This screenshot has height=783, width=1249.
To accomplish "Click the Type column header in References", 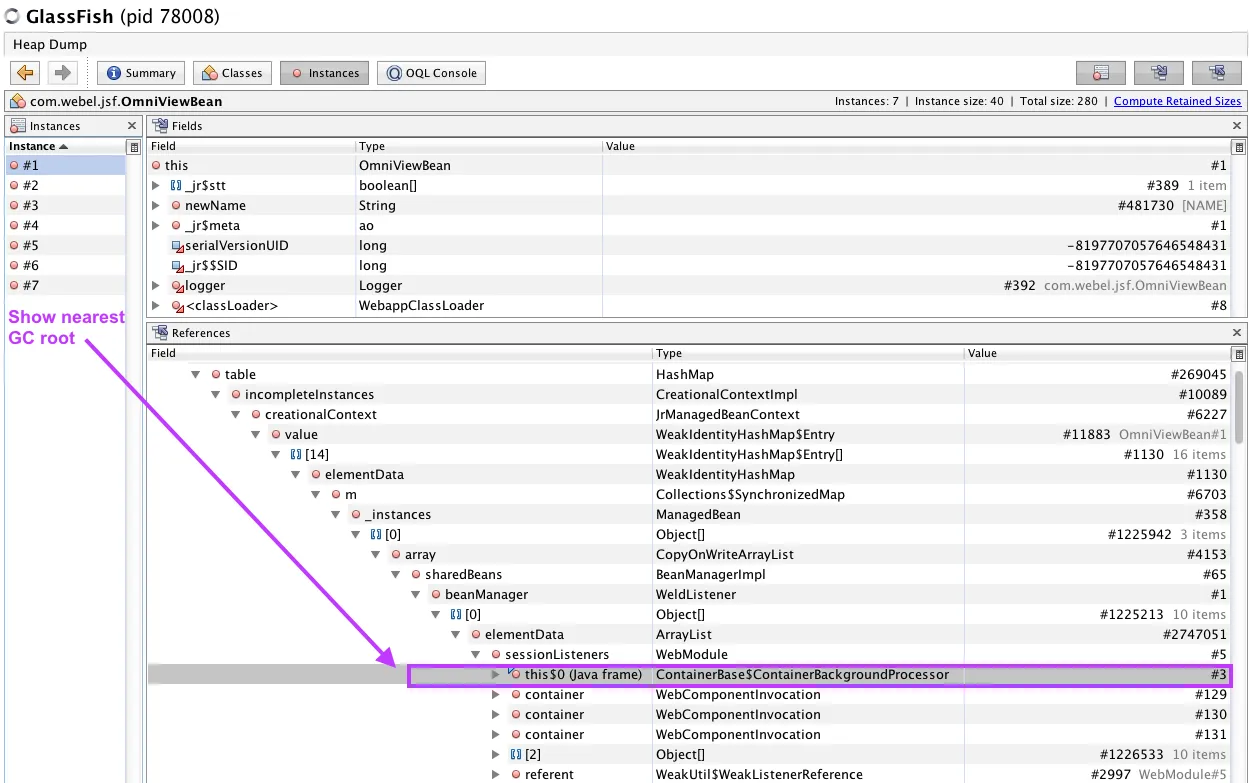I will (808, 353).
